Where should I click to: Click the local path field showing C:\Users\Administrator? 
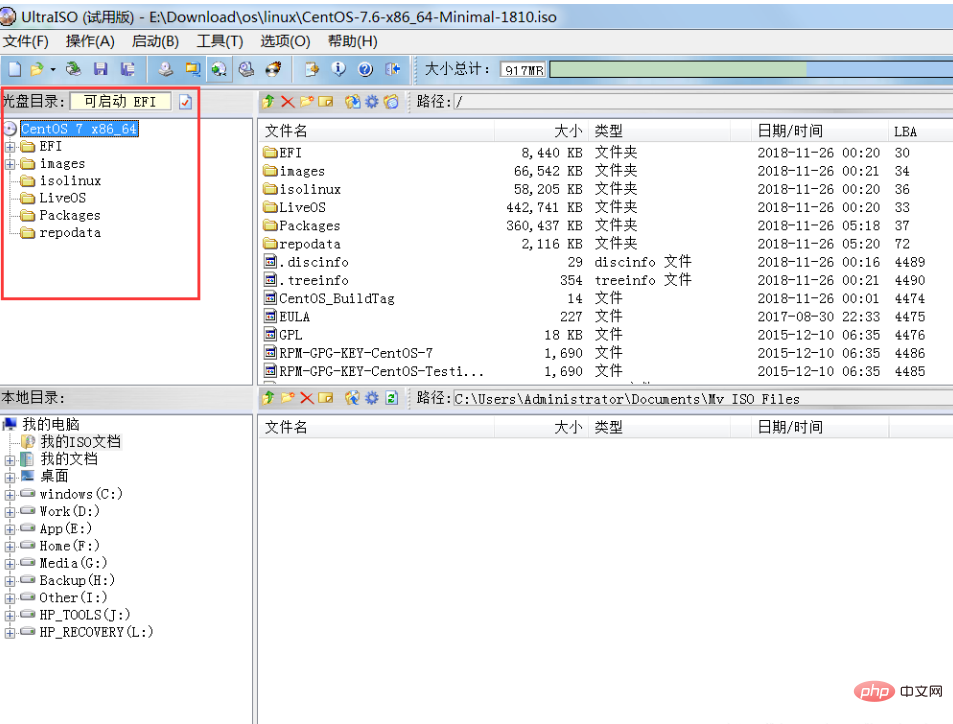[703, 399]
